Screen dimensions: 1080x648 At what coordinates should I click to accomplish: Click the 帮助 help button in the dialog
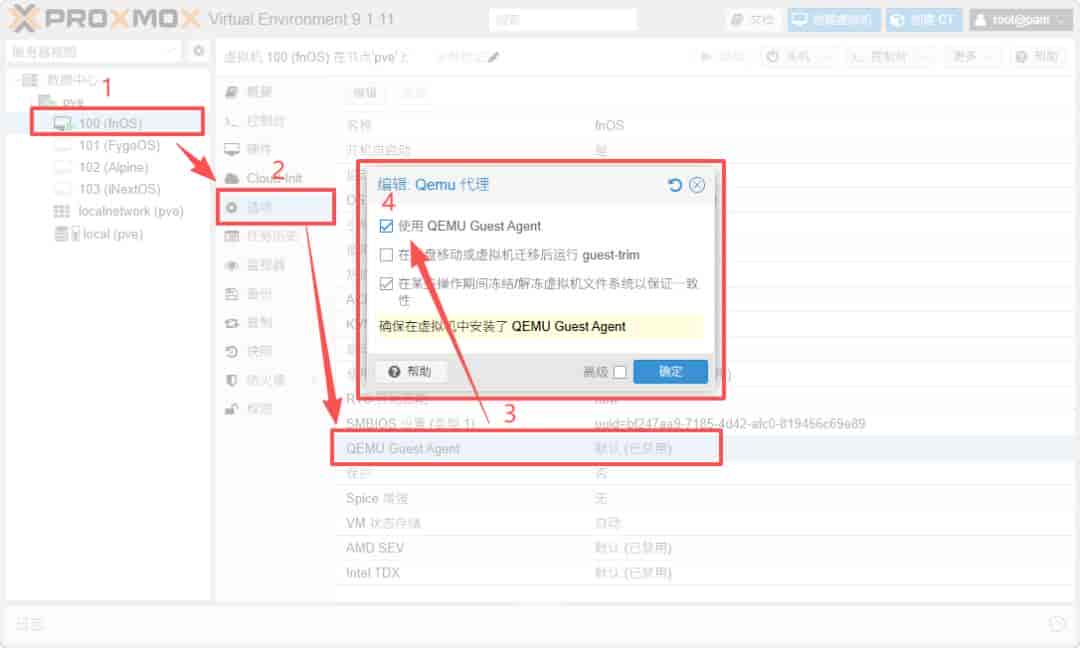[x=411, y=372]
